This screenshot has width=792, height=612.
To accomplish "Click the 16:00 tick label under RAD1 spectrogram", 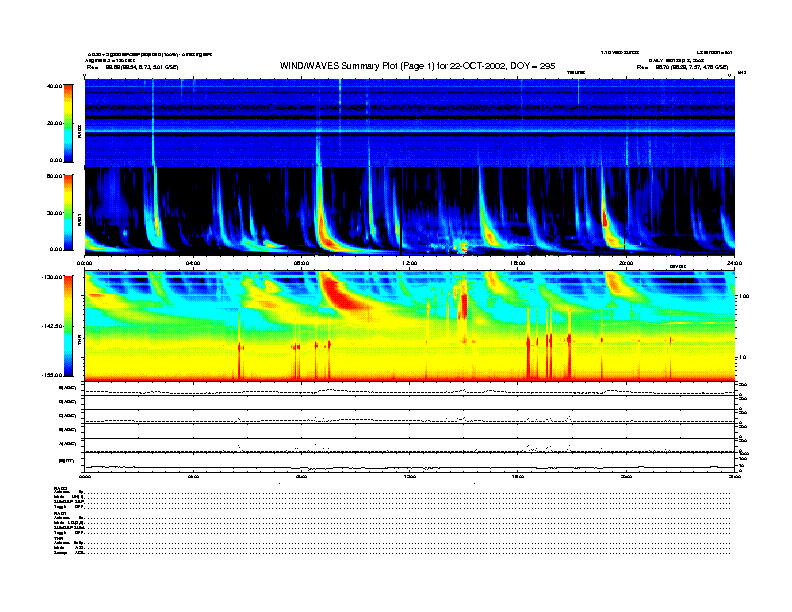I will tap(518, 263).
